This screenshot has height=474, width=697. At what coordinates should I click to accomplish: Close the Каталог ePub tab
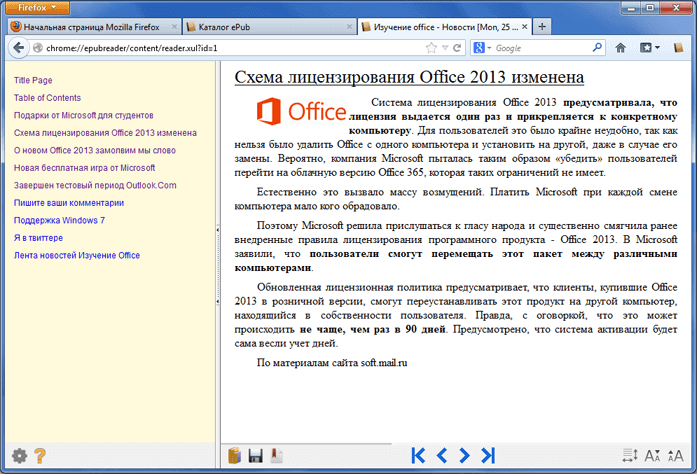[x=349, y=27]
